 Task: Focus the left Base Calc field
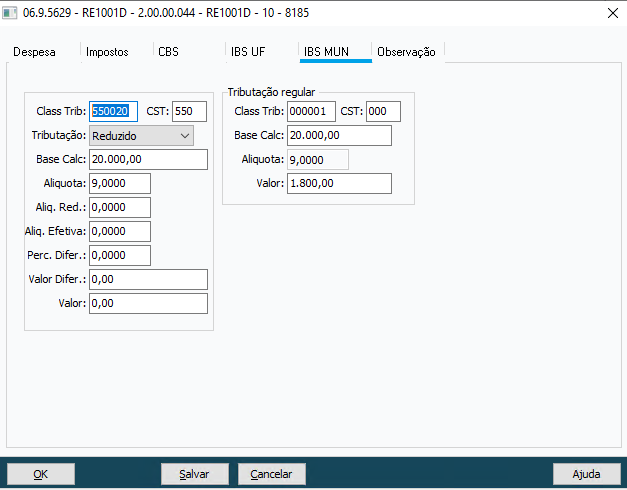(x=148, y=159)
